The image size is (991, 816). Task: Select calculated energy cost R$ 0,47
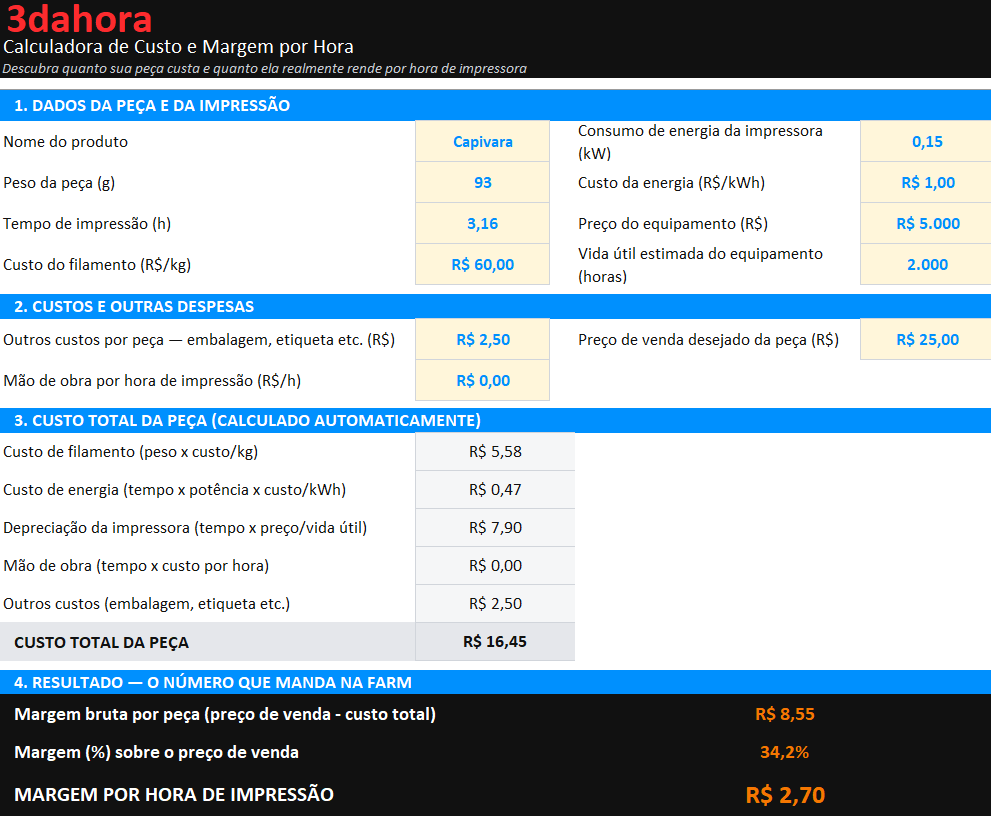[x=495, y=490]
